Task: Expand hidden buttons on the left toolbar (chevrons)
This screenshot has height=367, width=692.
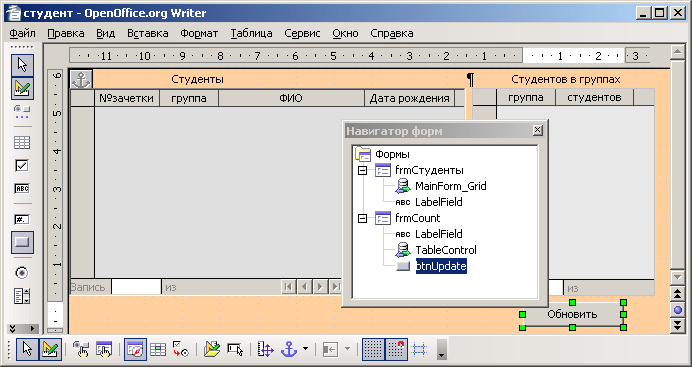Action: [12, 329]
